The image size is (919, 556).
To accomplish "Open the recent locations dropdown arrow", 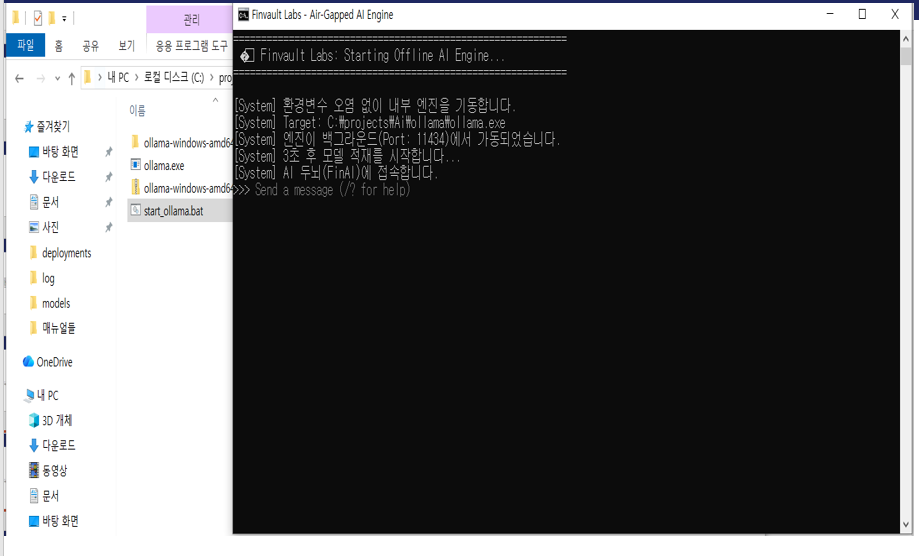I will click(57, 79).
